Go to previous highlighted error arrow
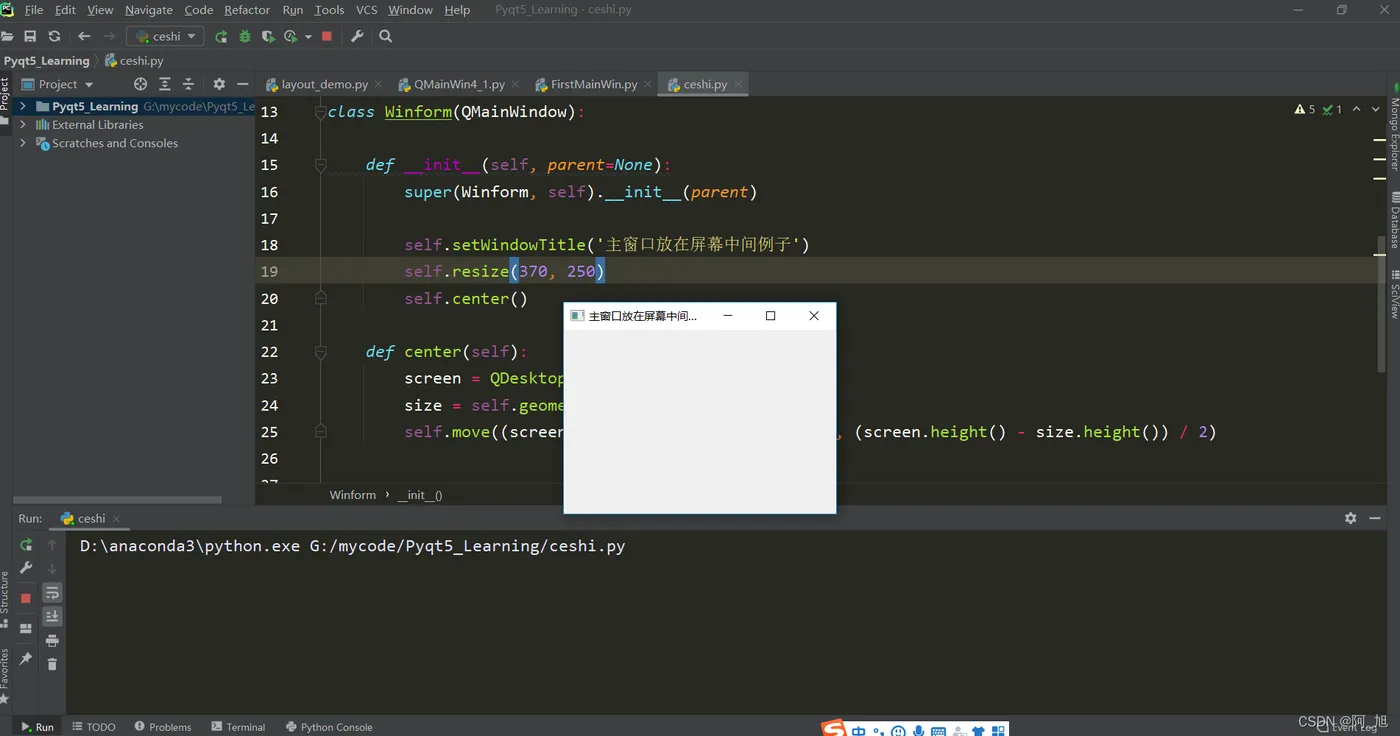Image resolution: width=1400 pixels, height=736 pixels. click(x=1356, y=109)
